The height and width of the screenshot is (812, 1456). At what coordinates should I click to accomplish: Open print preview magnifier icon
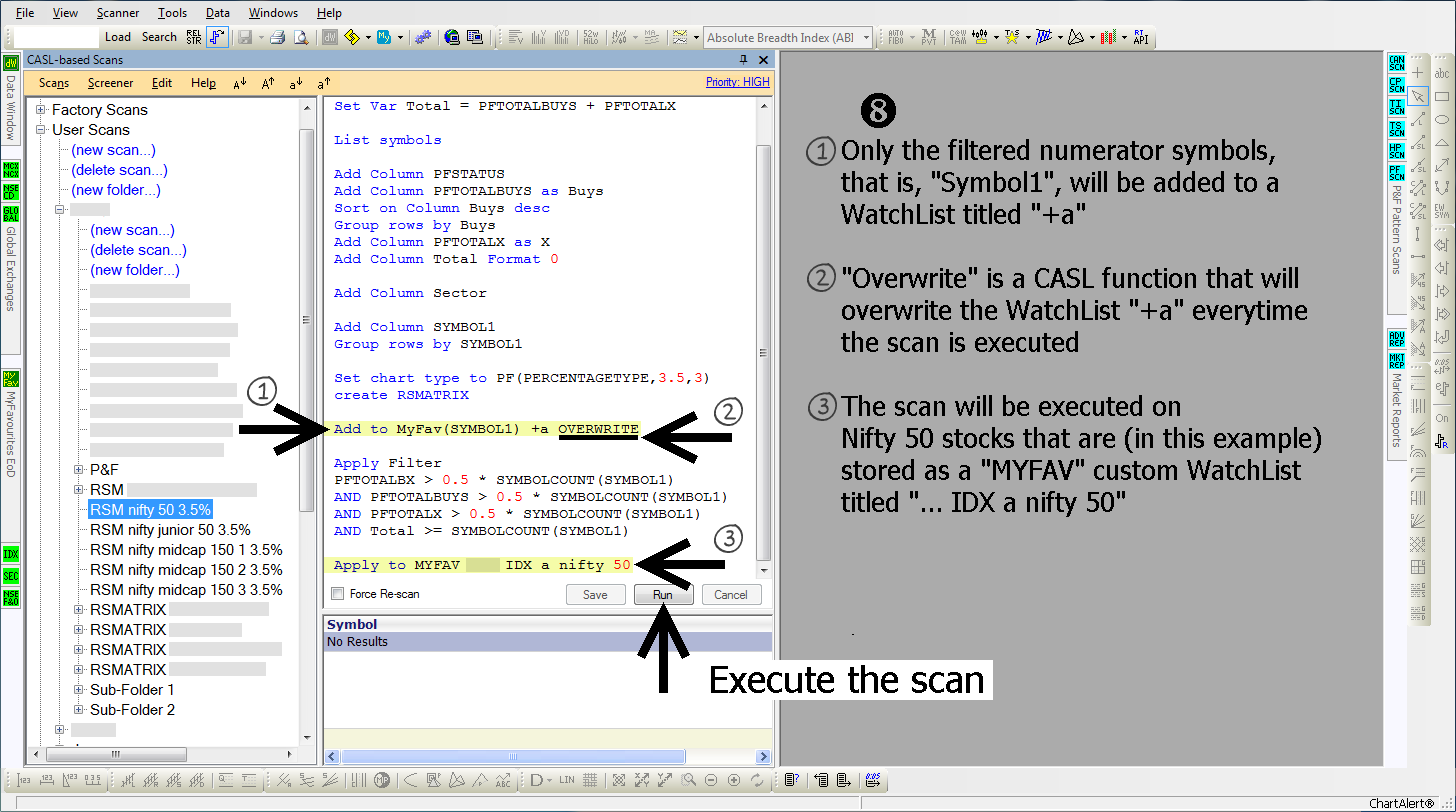301,37
